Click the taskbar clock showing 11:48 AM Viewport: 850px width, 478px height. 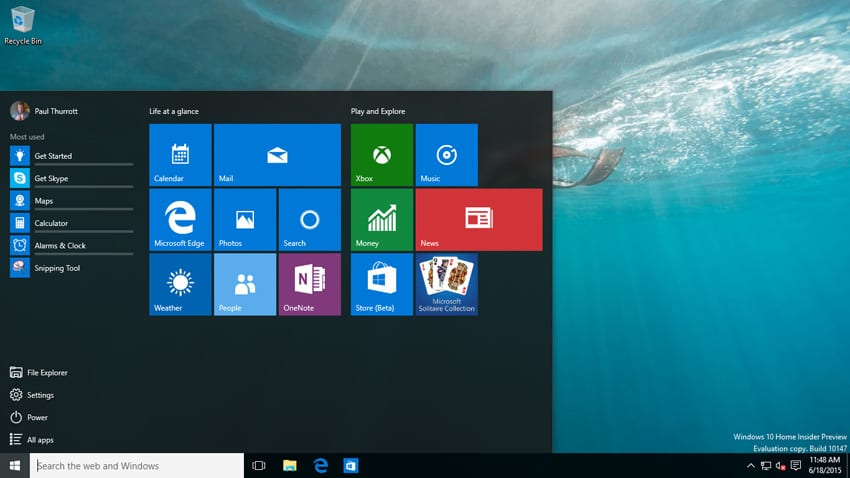825,466
